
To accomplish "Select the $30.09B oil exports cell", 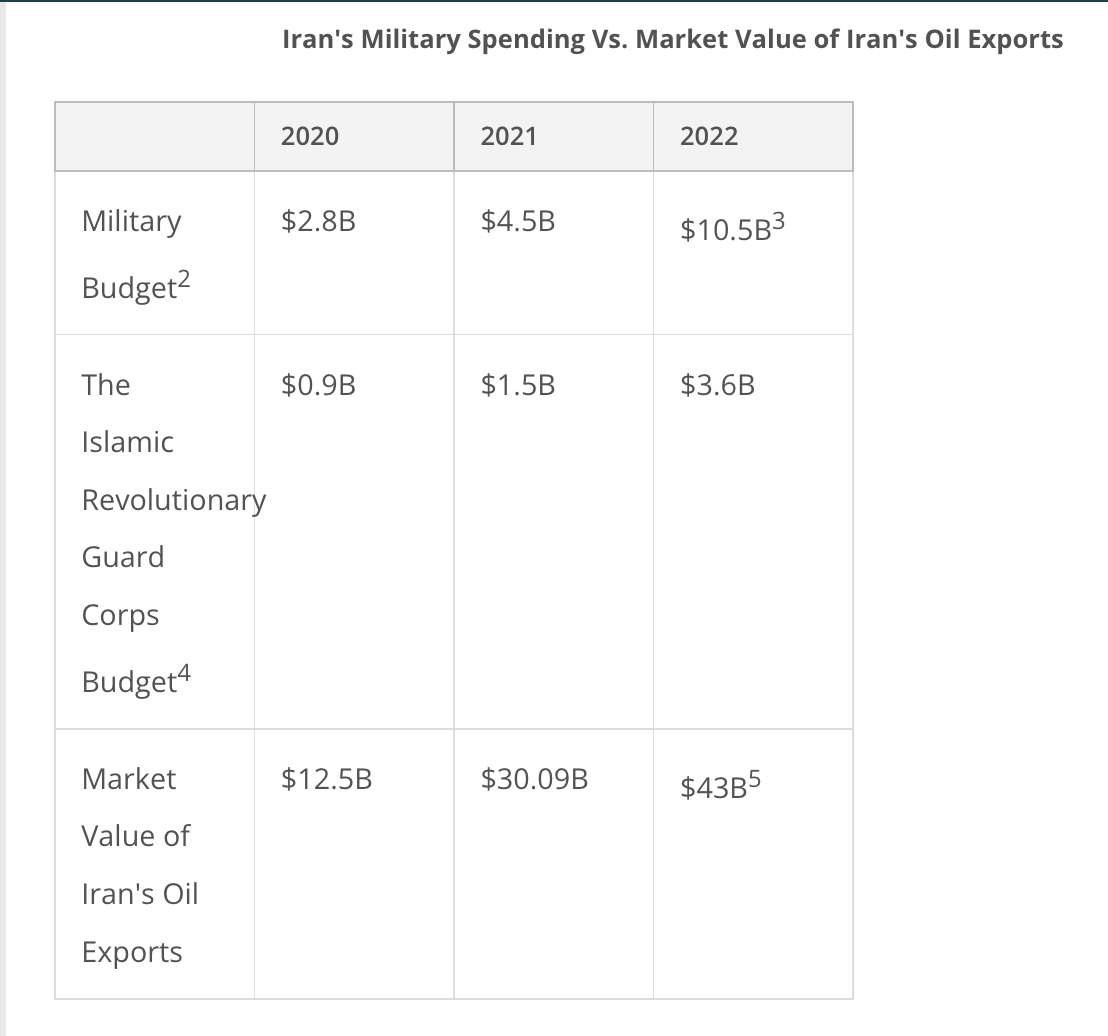I will point(553,864).
